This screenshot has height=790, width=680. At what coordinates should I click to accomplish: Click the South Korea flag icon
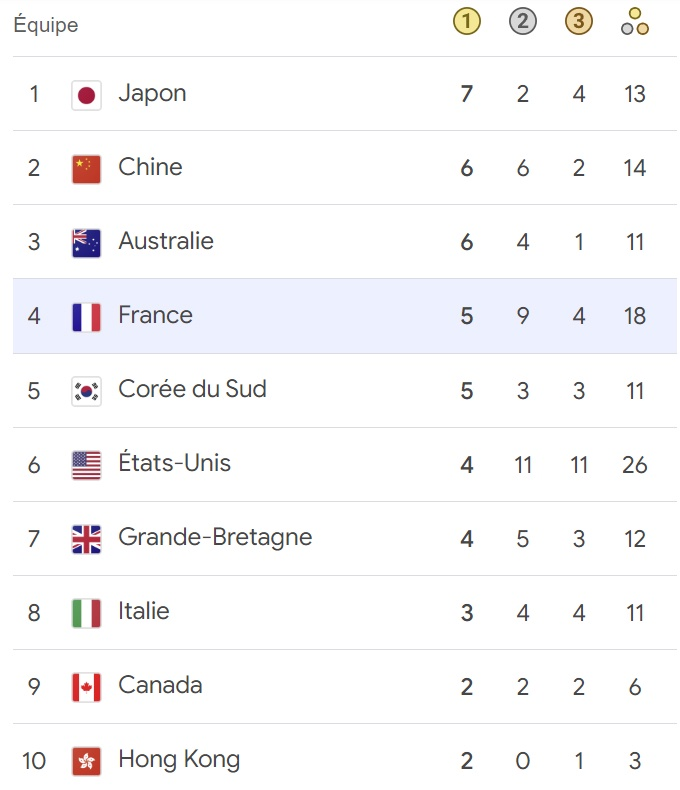point(87,391)
